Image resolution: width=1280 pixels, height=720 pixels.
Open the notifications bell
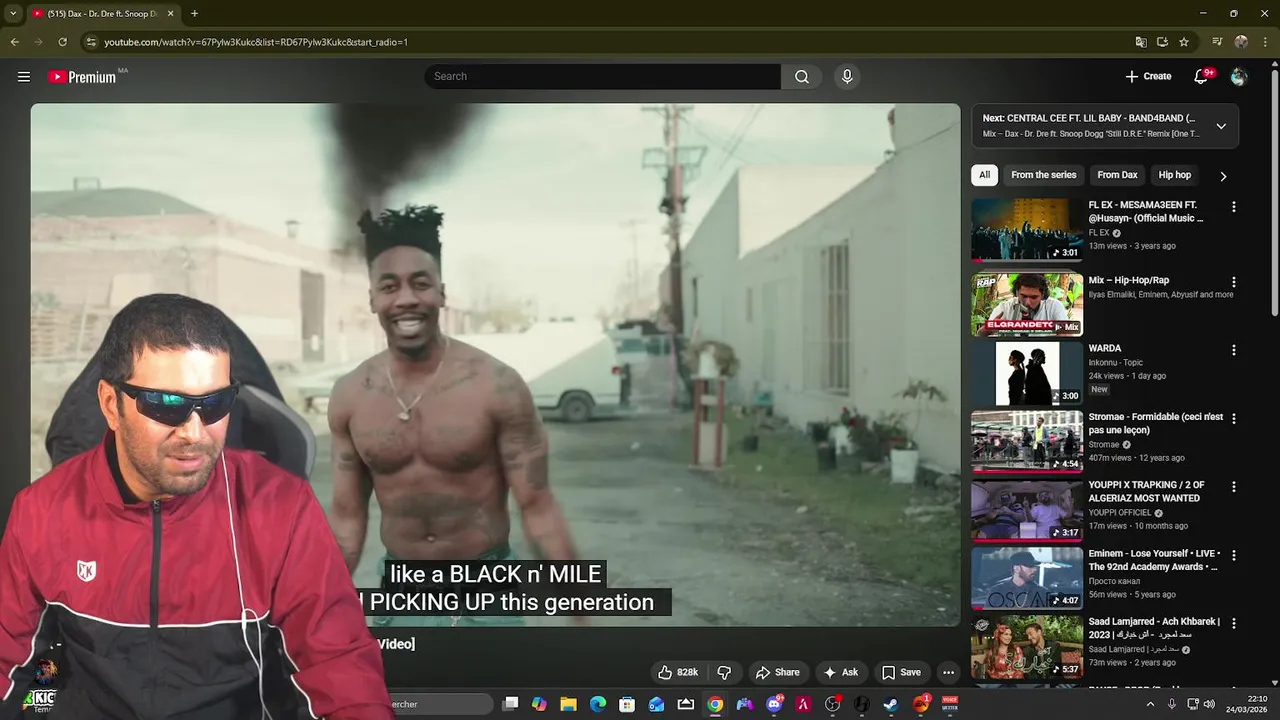pos(1201,76)
